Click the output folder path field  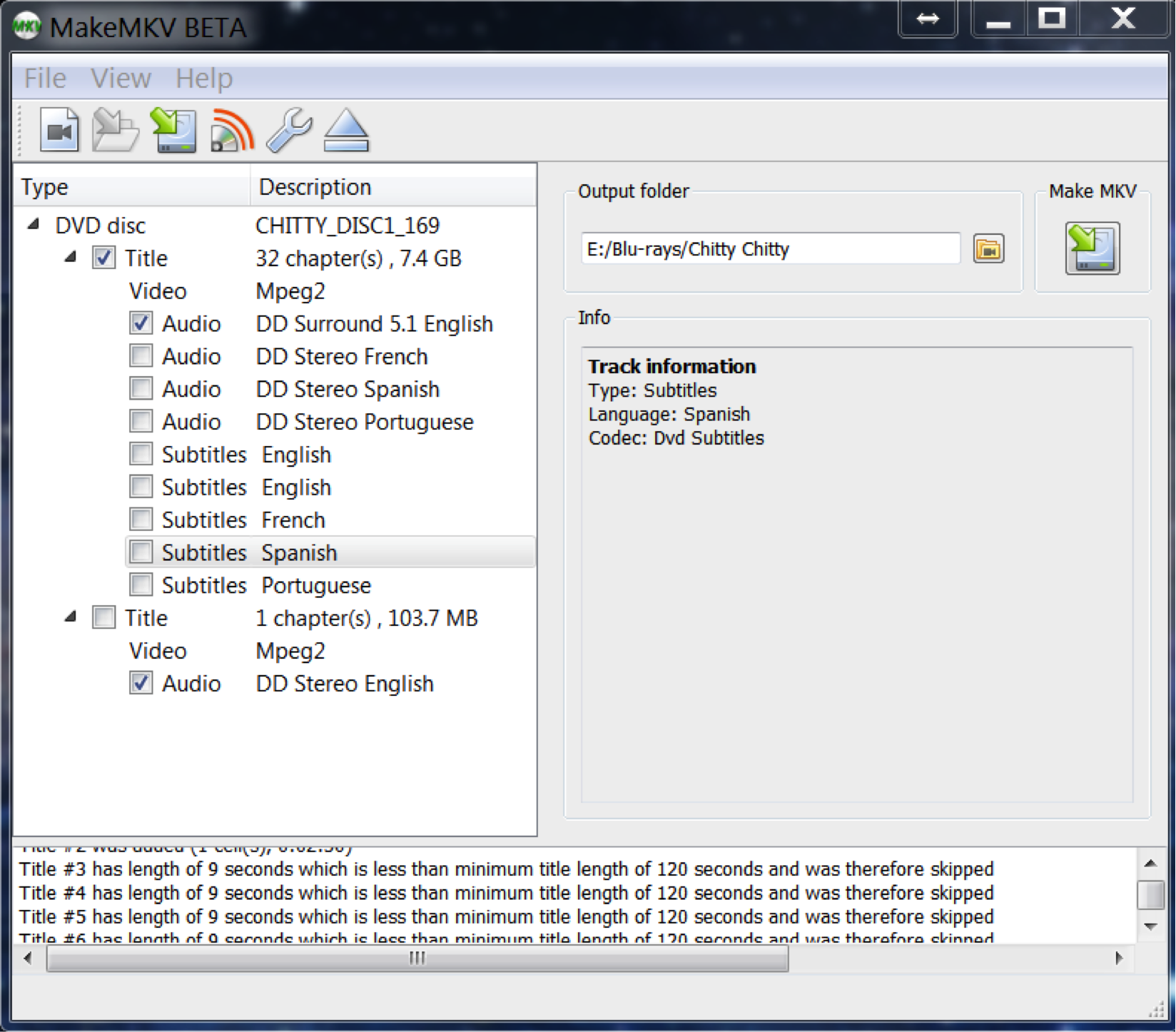pos(770,248)
